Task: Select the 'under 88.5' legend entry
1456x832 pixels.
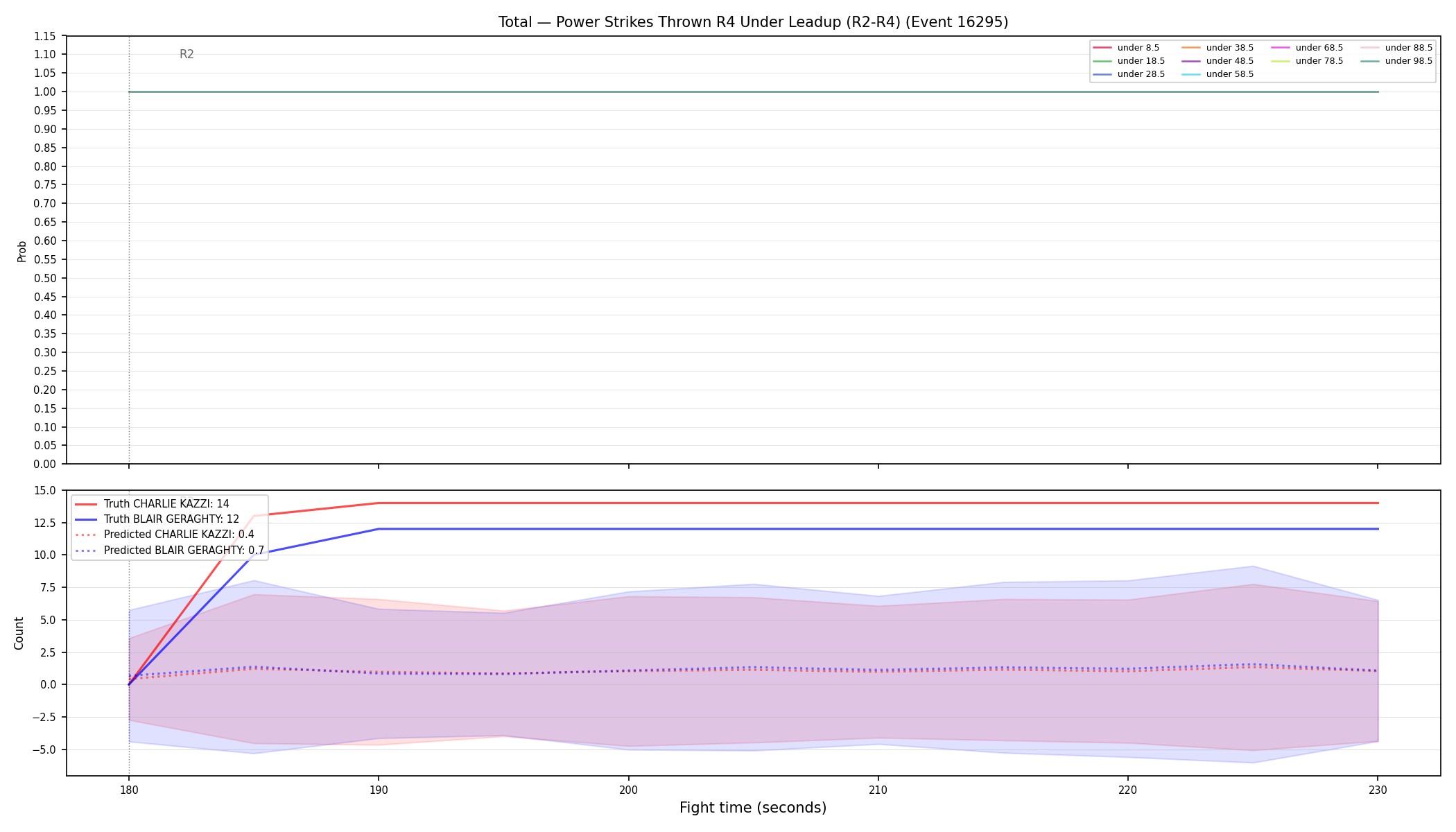Action: [x=1396, y=48]
